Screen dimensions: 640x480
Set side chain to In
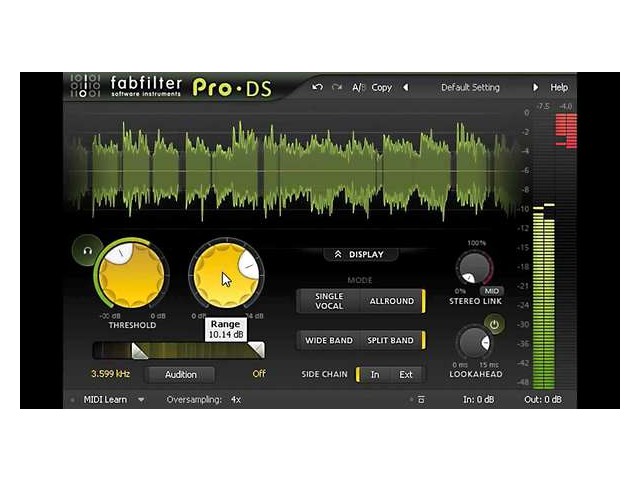375,374
